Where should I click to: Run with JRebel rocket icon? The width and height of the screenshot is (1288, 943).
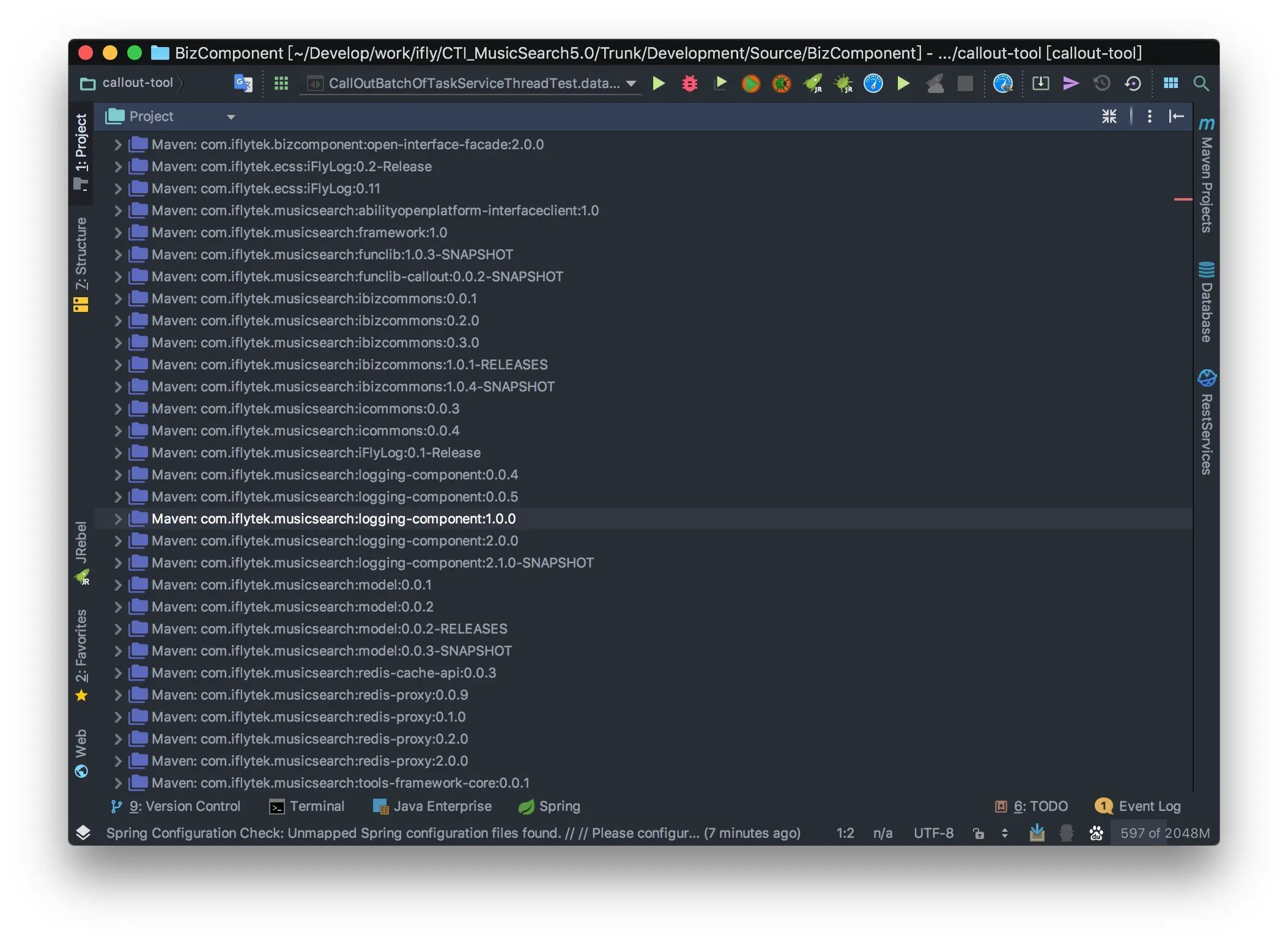(813, 83)
